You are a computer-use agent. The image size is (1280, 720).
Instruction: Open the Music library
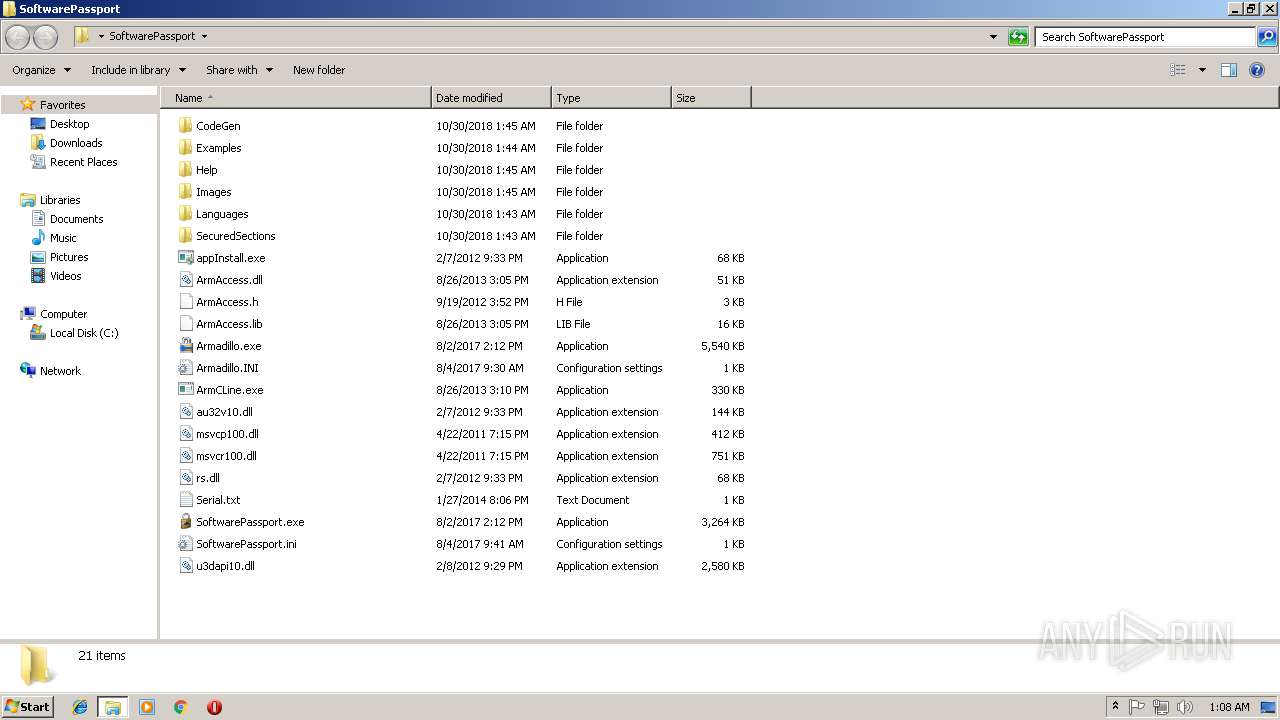(x=63, y=238)
